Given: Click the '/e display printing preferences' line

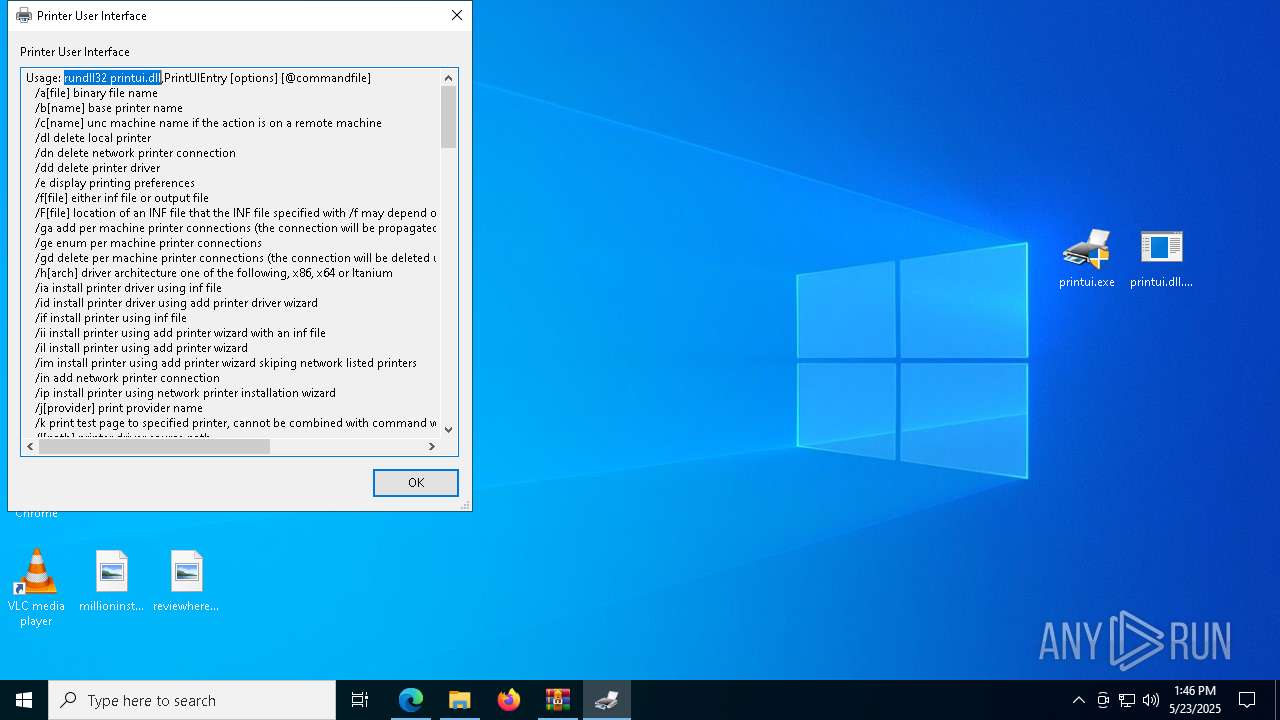Looking at the screenshot, I should (115, 183).
